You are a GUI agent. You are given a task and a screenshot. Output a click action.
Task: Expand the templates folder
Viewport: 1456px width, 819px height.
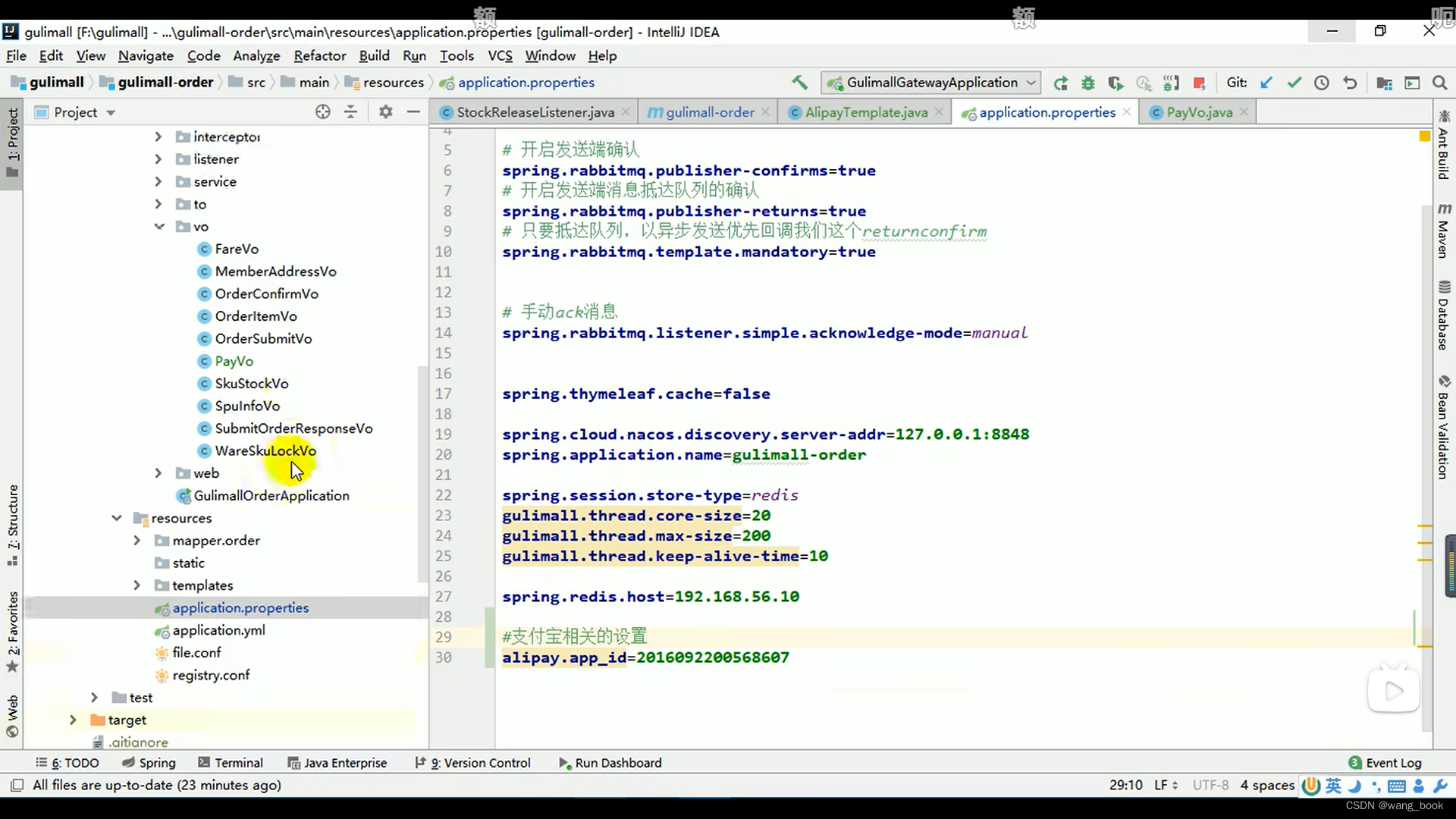[x=136, y=585]
